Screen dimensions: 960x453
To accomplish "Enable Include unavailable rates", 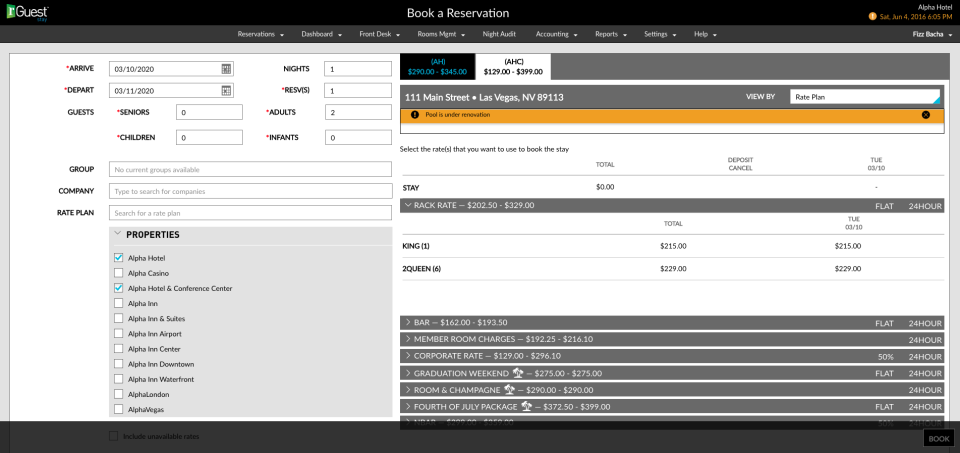I will (113, 436).
